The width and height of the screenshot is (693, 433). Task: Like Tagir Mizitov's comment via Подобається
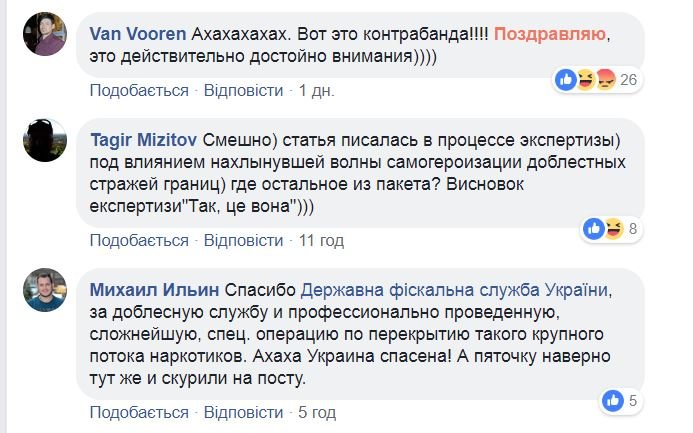[x=139, y=240]
